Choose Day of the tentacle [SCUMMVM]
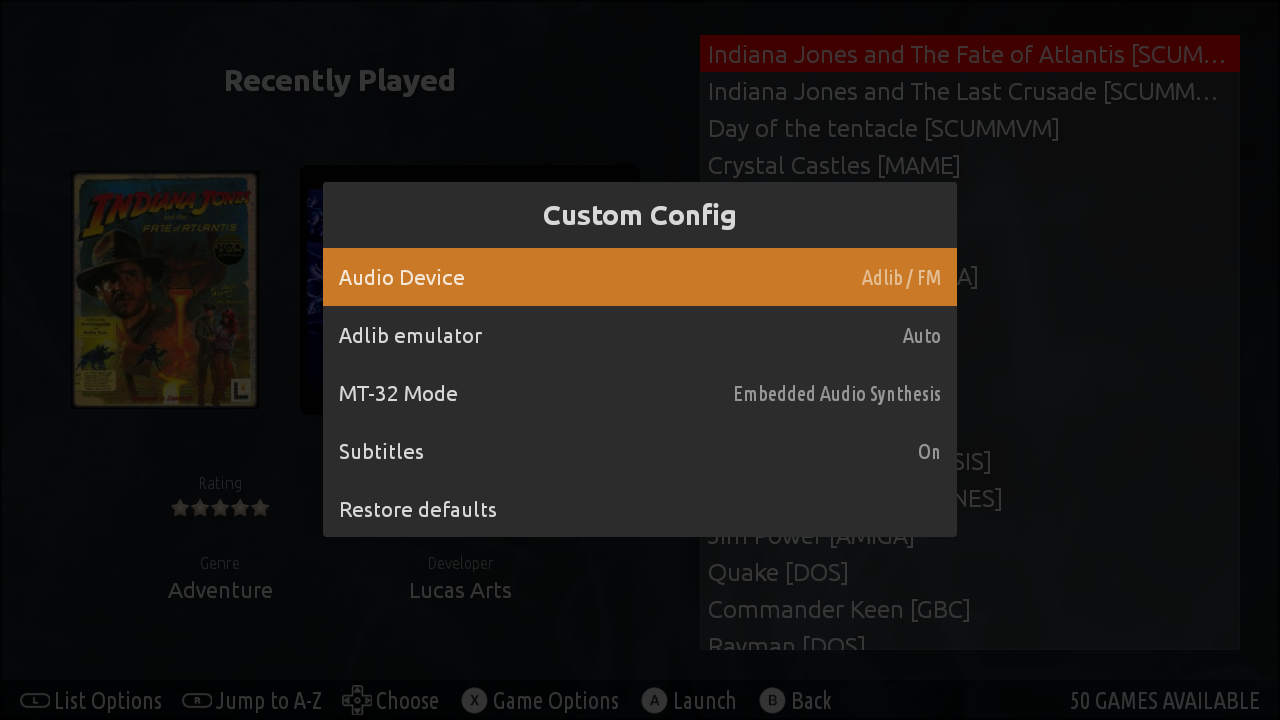Screen dimensions: 1280x720 (883, 129)
